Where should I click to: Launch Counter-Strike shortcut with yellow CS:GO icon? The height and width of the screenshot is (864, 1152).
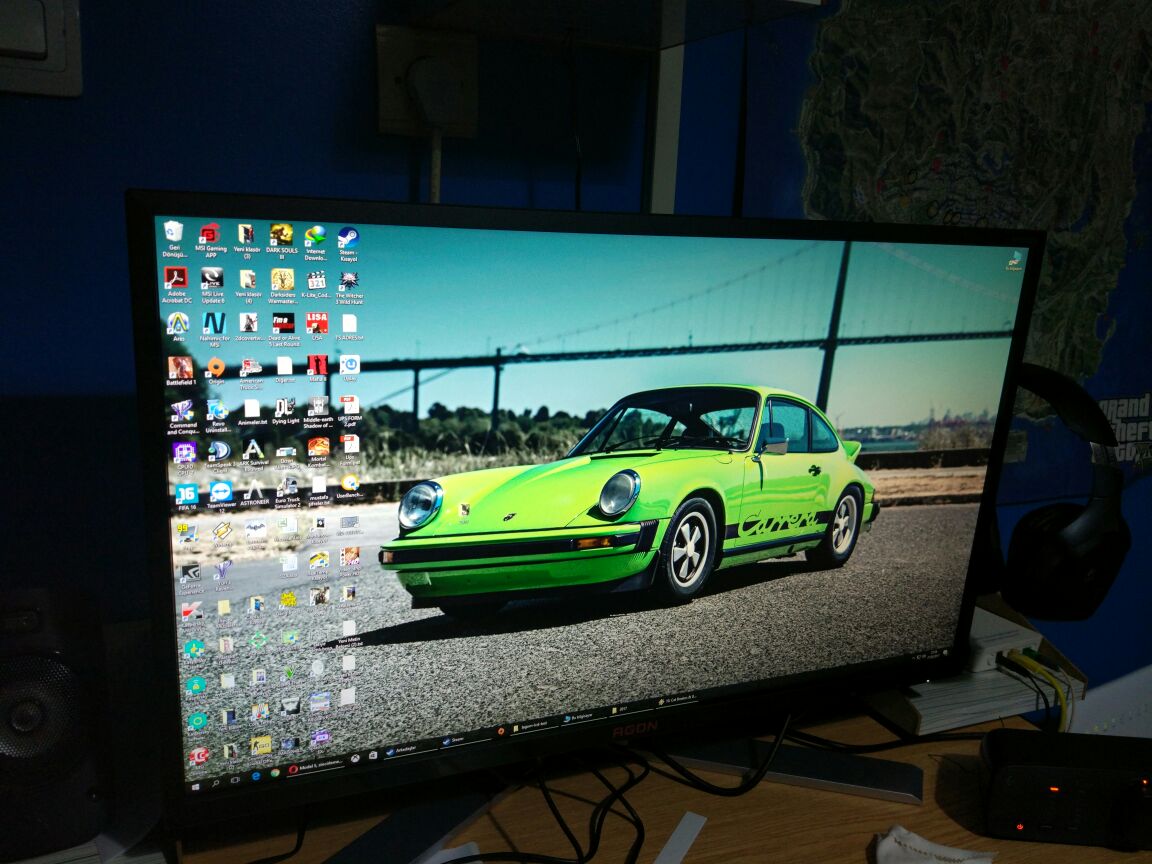coord(261,749)
